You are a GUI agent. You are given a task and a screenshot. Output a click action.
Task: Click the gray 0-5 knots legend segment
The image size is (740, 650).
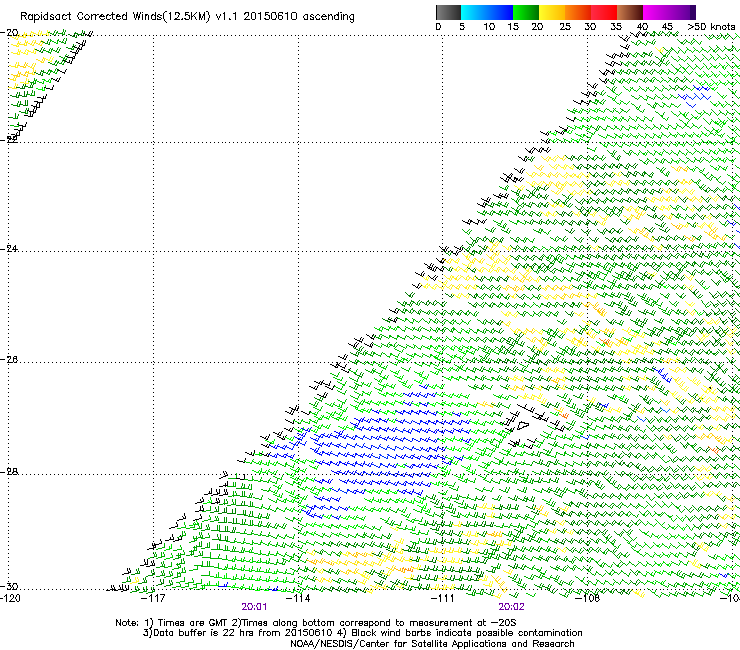click(448, 12)
